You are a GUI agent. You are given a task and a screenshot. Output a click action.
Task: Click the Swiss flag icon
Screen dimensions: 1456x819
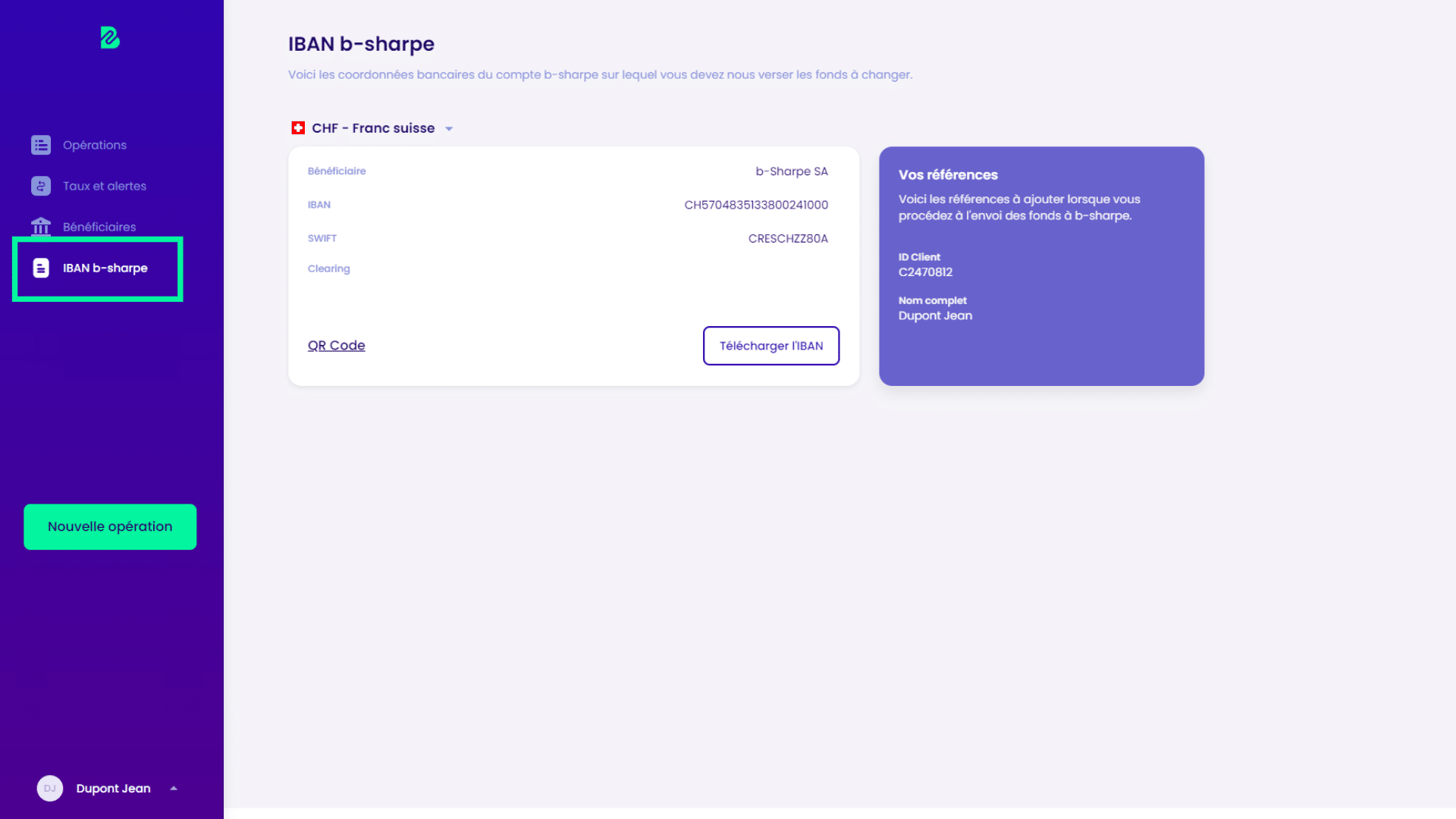pos(298,128)
